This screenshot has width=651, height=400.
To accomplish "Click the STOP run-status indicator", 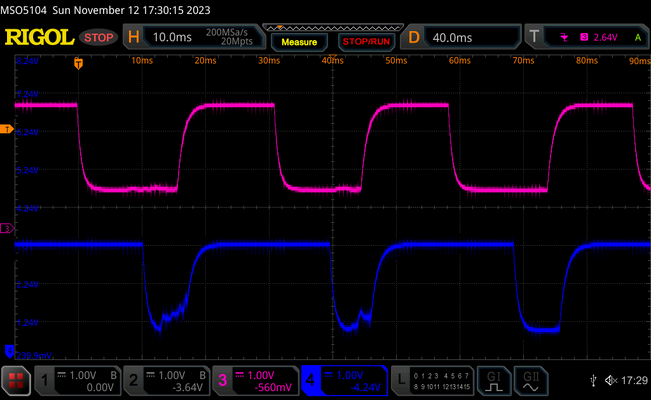I will (x=99, y=37).
